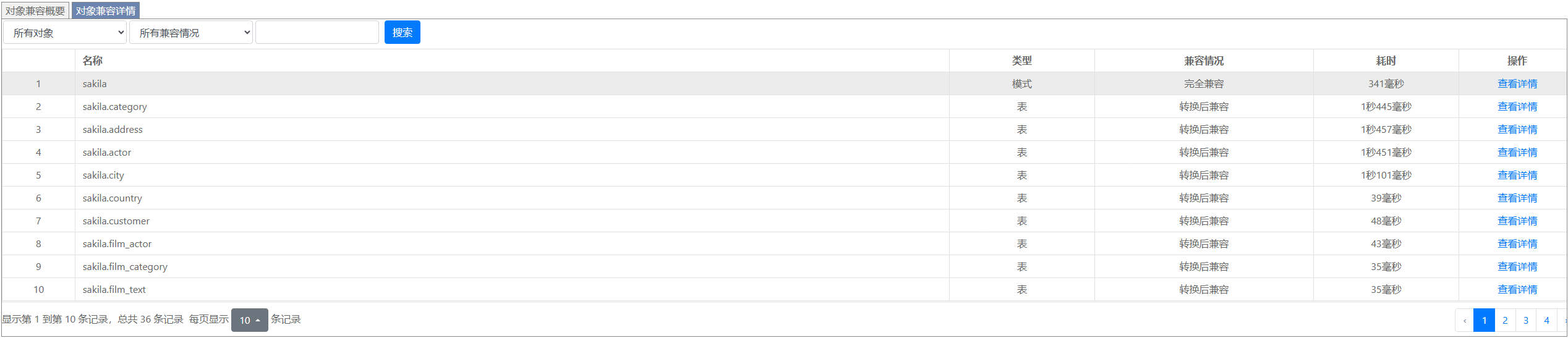Open 查看详情 for sakila.film_text
Image resolution: width=1568 pixels, height=338 pixels.
[x=1517, y=290]
